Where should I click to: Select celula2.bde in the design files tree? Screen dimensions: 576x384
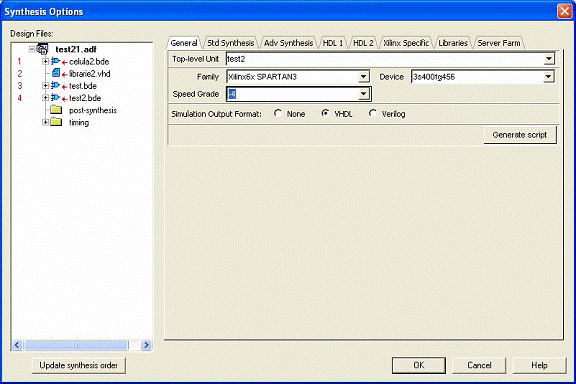(89, 61)
